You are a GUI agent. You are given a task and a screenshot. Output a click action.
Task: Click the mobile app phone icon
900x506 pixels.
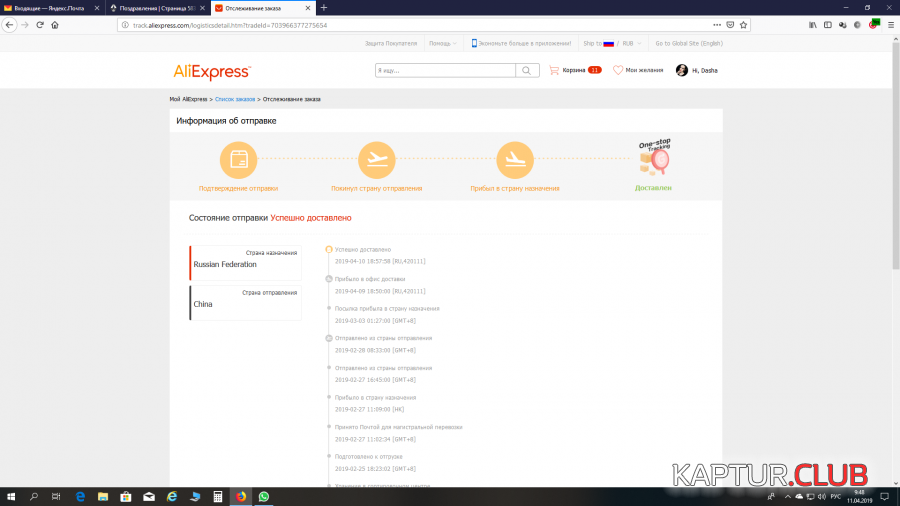tap(474, 43)
